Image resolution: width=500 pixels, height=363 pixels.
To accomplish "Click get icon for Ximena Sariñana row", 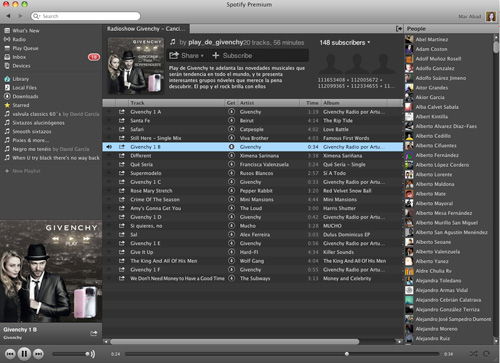I will tap(231, 155).
